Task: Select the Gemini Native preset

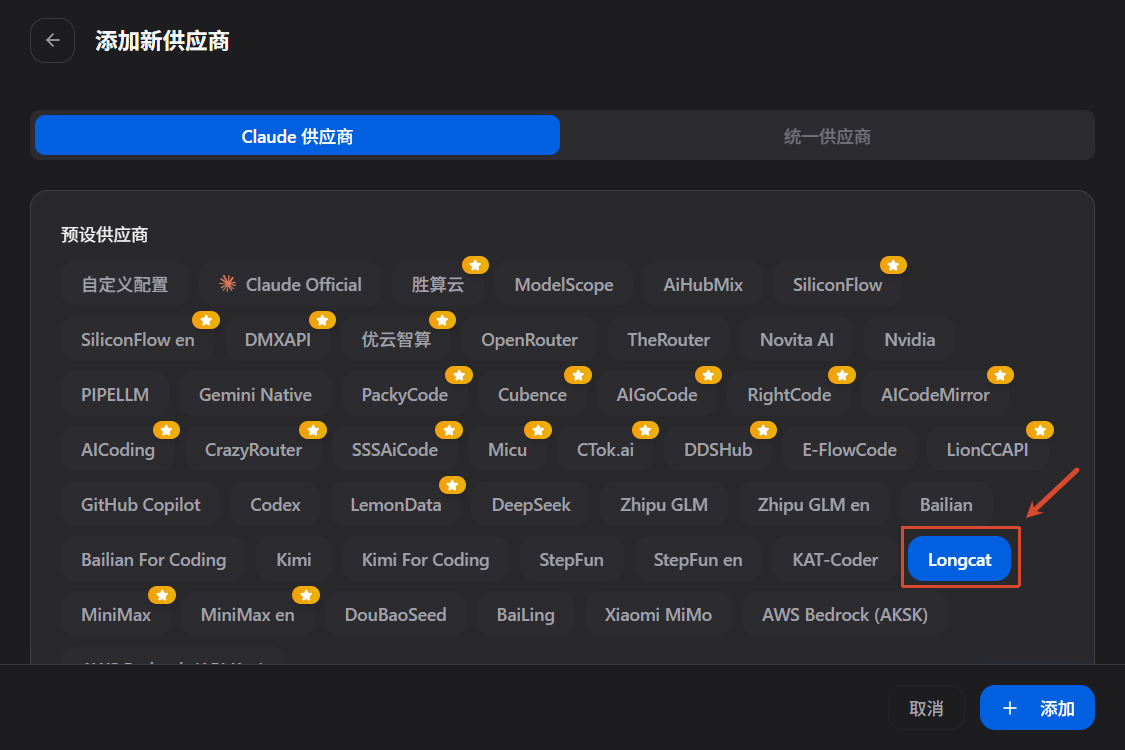Action: tap(255, 395)
